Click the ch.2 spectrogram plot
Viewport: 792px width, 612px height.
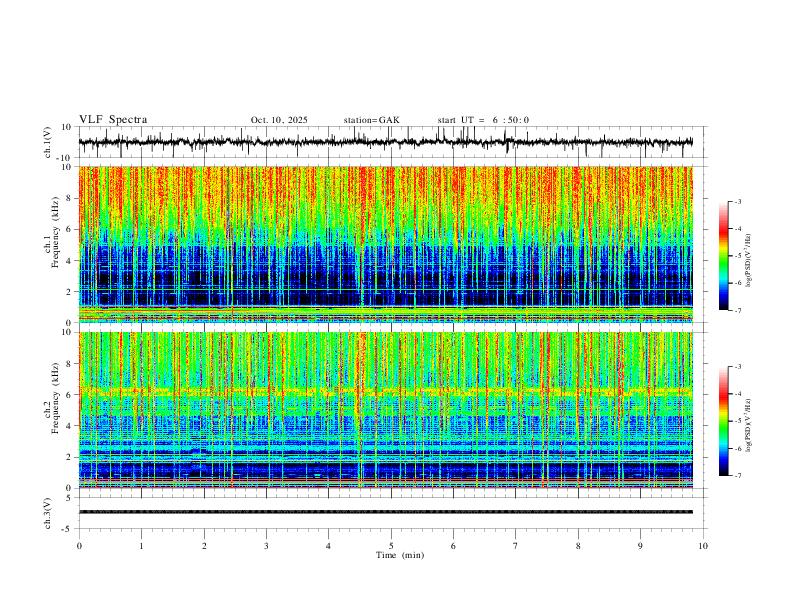(x=386, y=410)
